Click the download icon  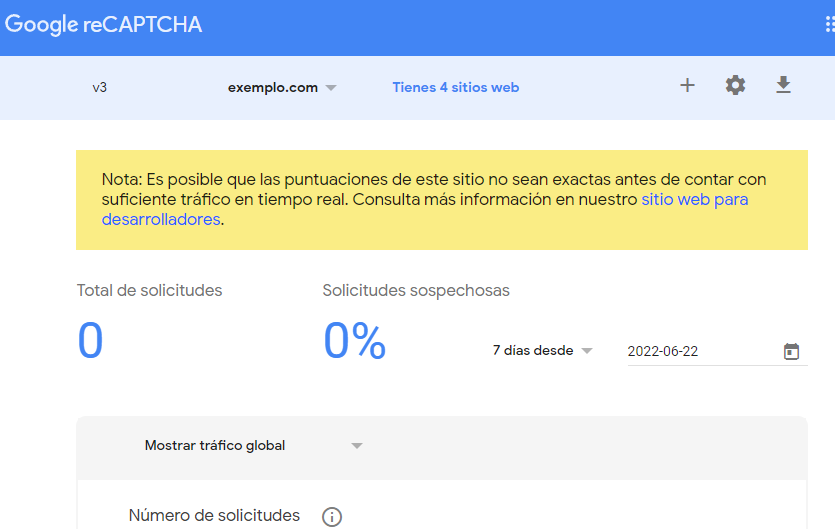coord(783,85)
